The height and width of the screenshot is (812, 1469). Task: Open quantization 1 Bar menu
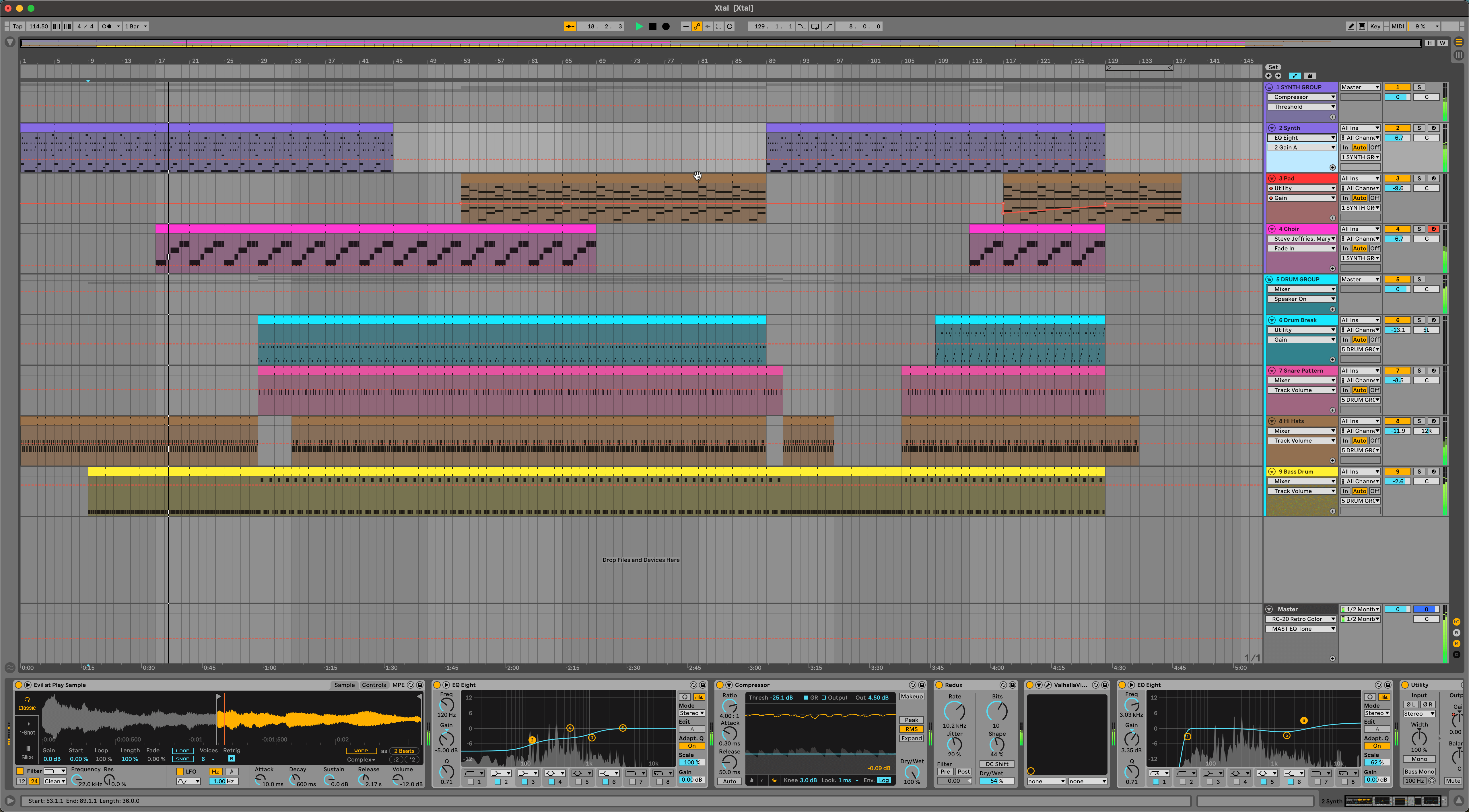point(136,26)
